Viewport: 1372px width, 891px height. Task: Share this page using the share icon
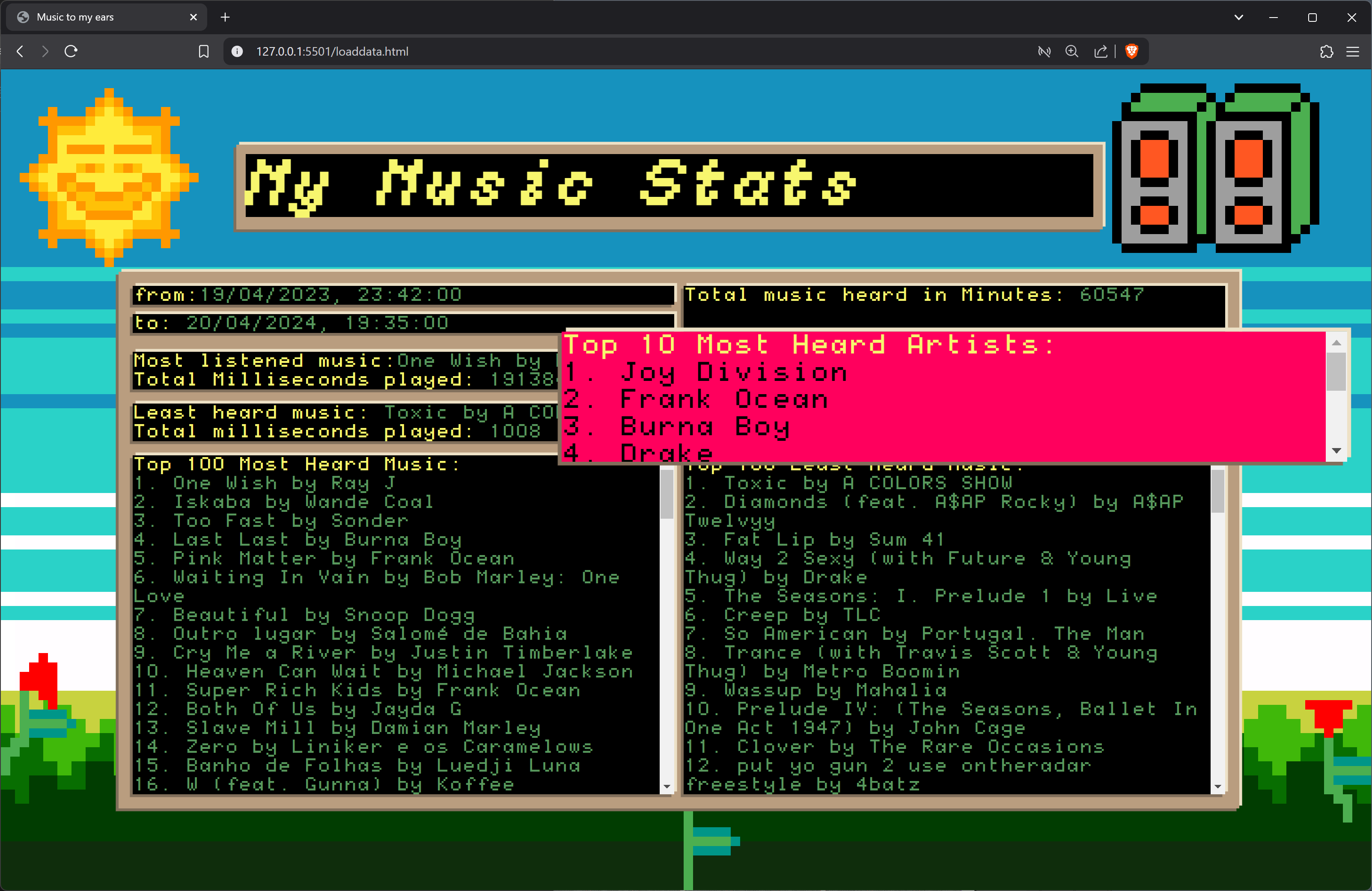point(1101,51)
